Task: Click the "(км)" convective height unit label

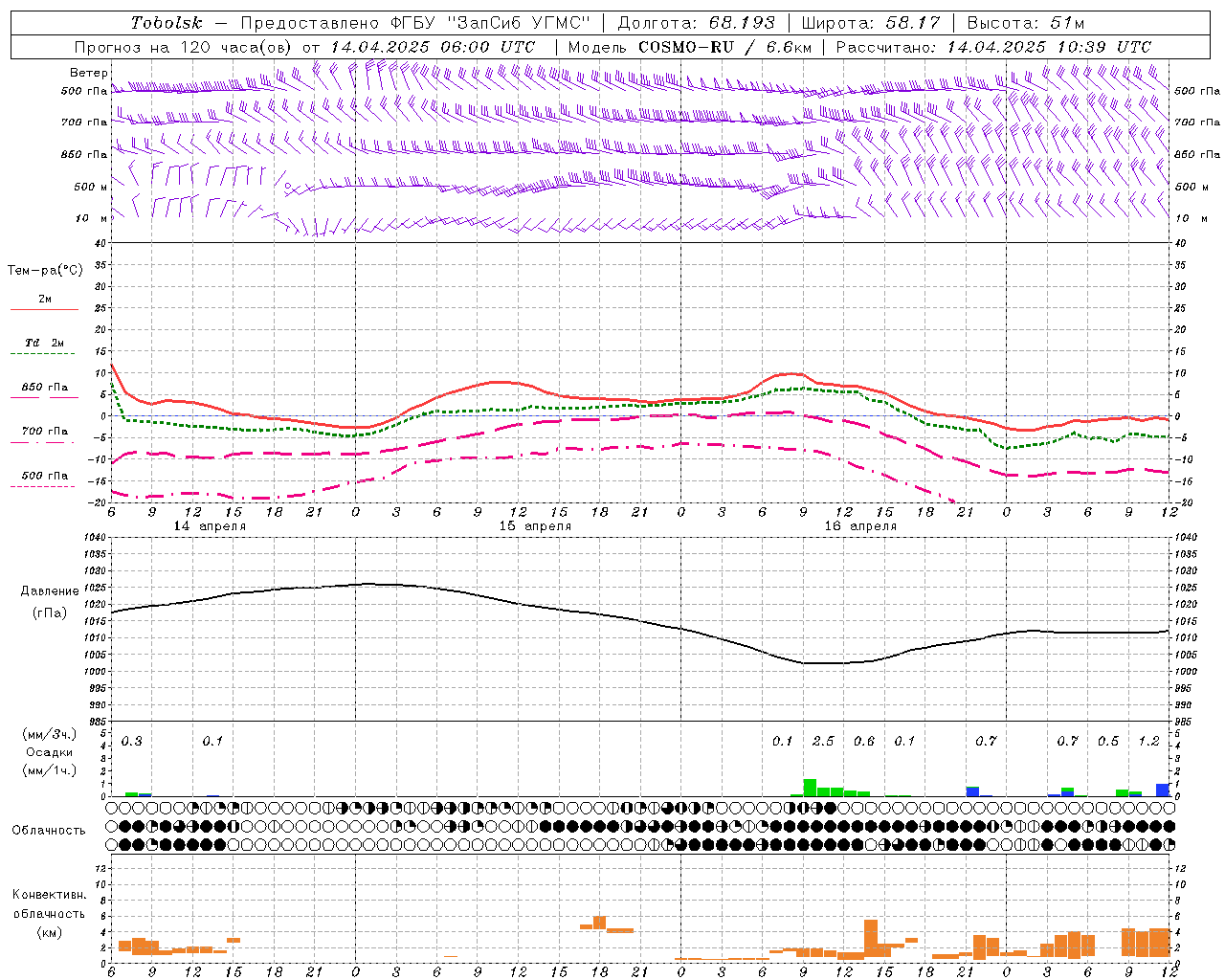Action: pos(49,932)
